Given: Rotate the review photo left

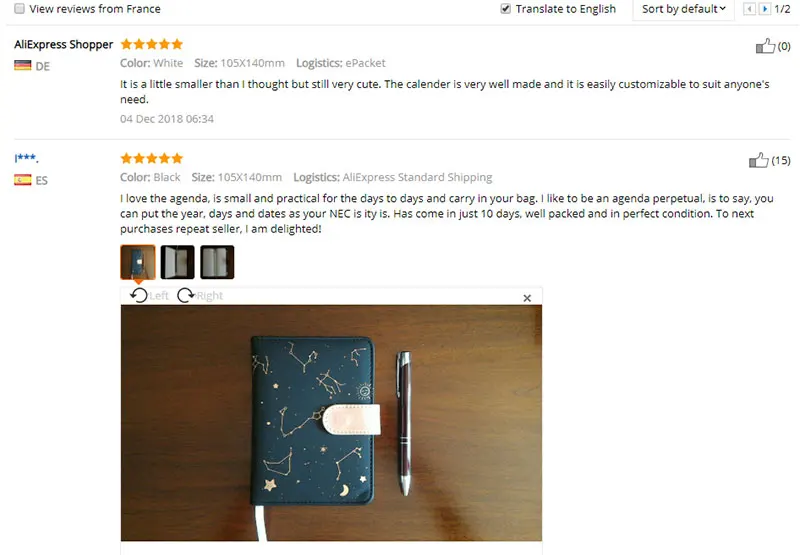Looking at the screenshot, I should click(139, 295).
